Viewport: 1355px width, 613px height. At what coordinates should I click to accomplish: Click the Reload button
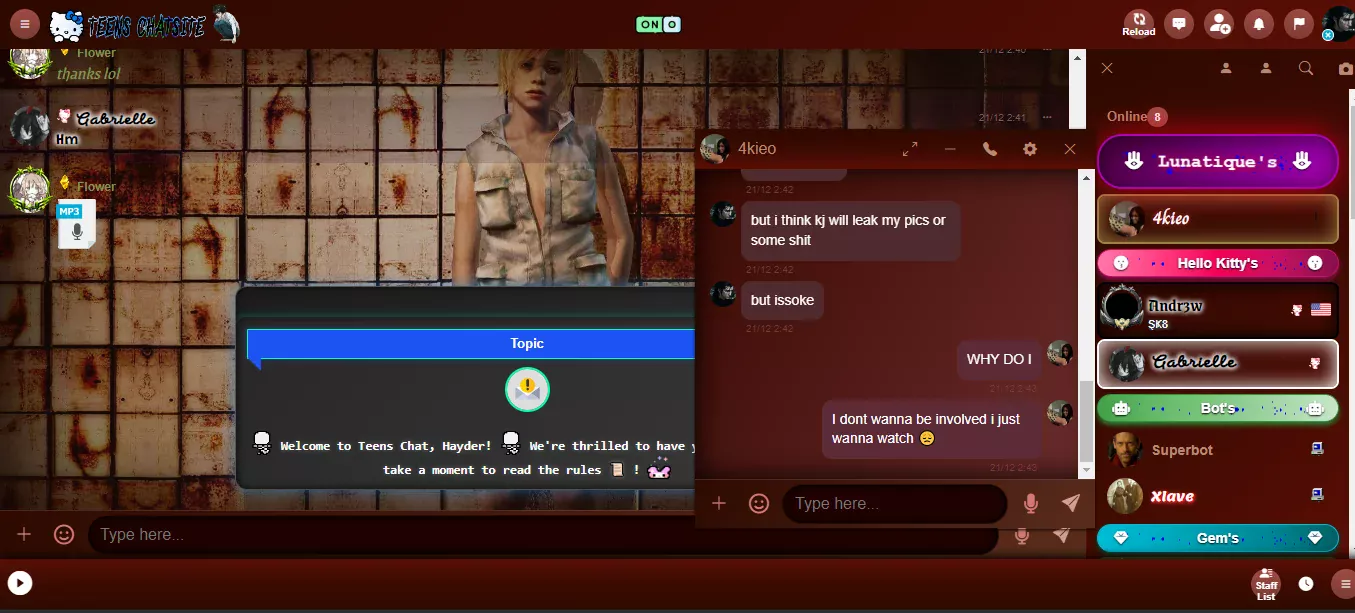coord(1138,24)
